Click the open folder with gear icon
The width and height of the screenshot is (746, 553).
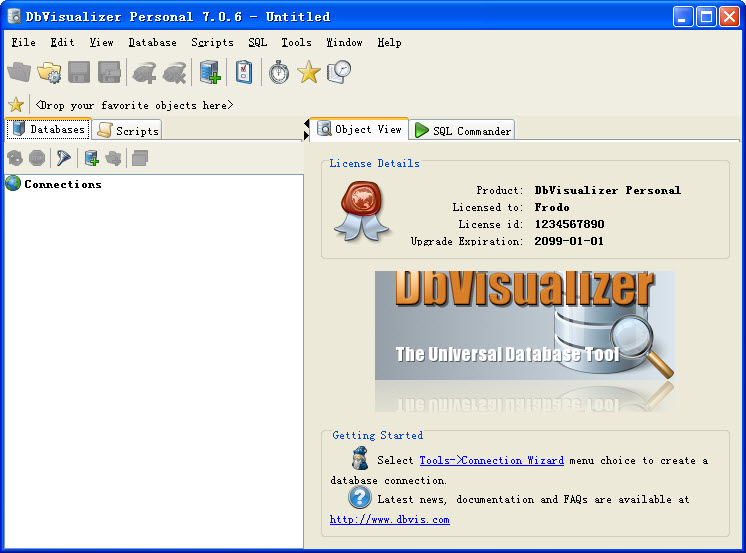tap(49, 72)
